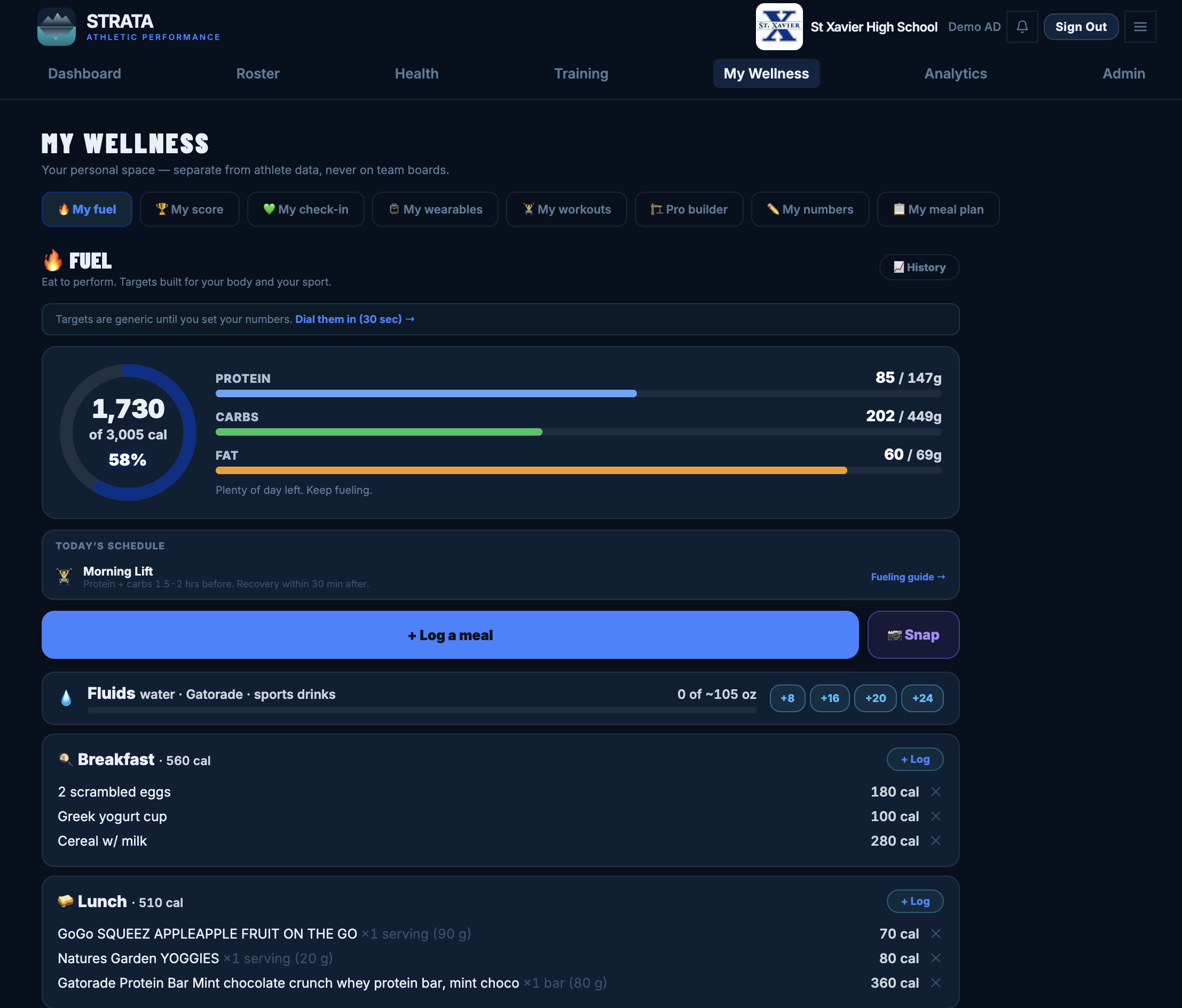The image size is (1182, 1008).
Task: Click the carbs progress bar
Action: [x=578, y=432]
